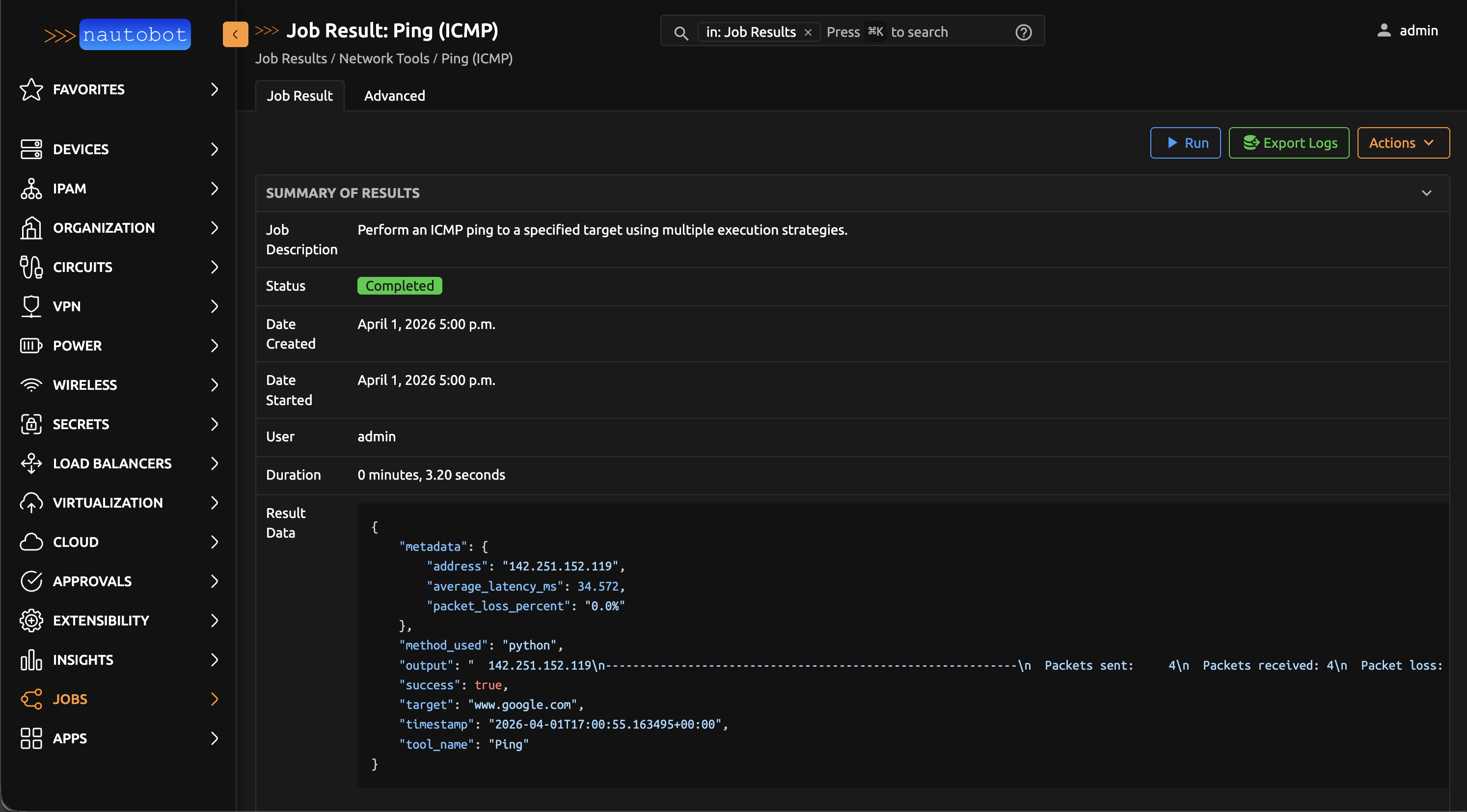Click the Favorites star icon
Image resolution: width=1467 pixels, height=812 pixels.
click(31, 89)
